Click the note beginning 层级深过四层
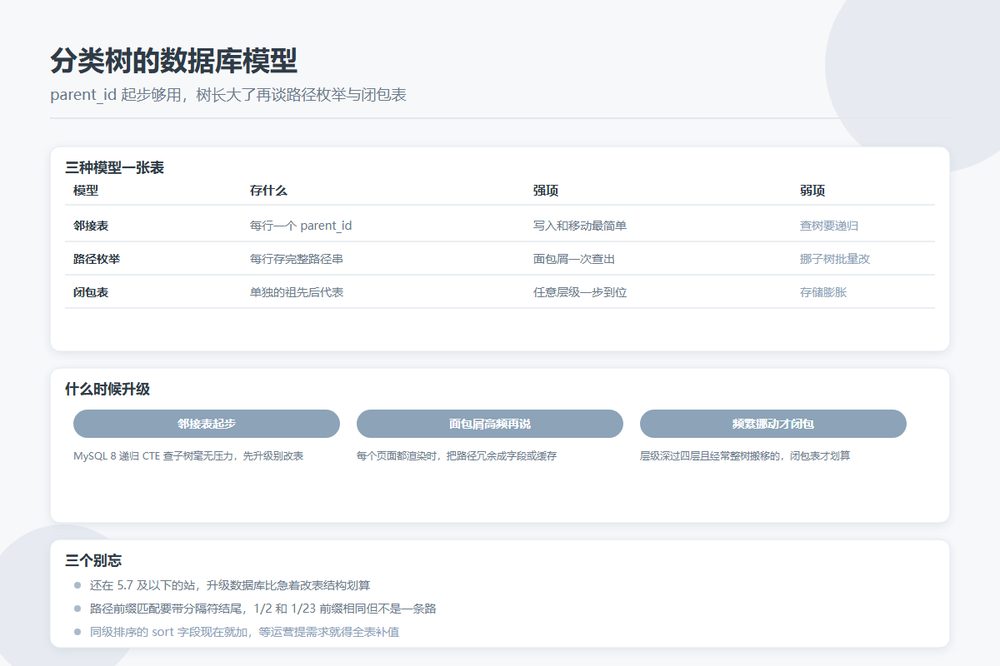Screen dimensions: 1000x666 [x=745, y=456]
